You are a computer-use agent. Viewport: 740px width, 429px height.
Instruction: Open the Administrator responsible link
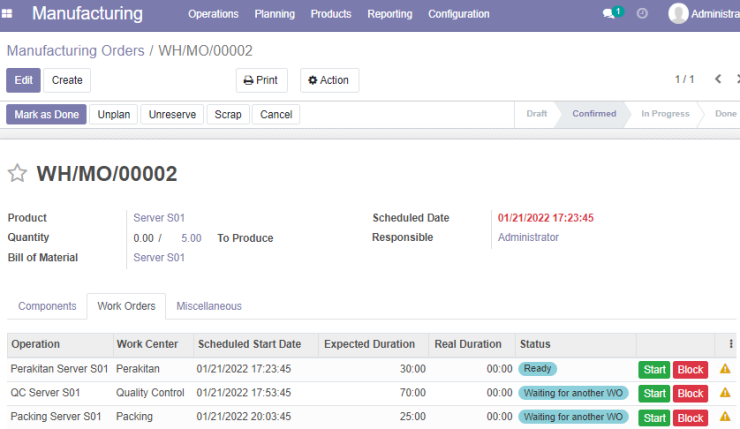pos(528,237)
